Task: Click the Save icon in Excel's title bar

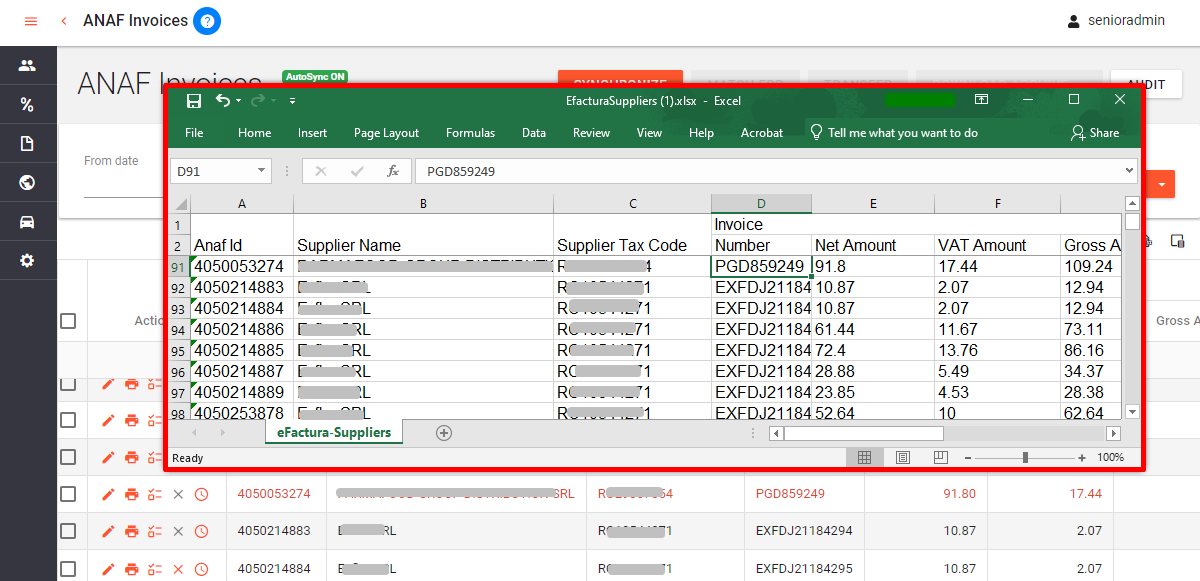Action: pos(194,100)
